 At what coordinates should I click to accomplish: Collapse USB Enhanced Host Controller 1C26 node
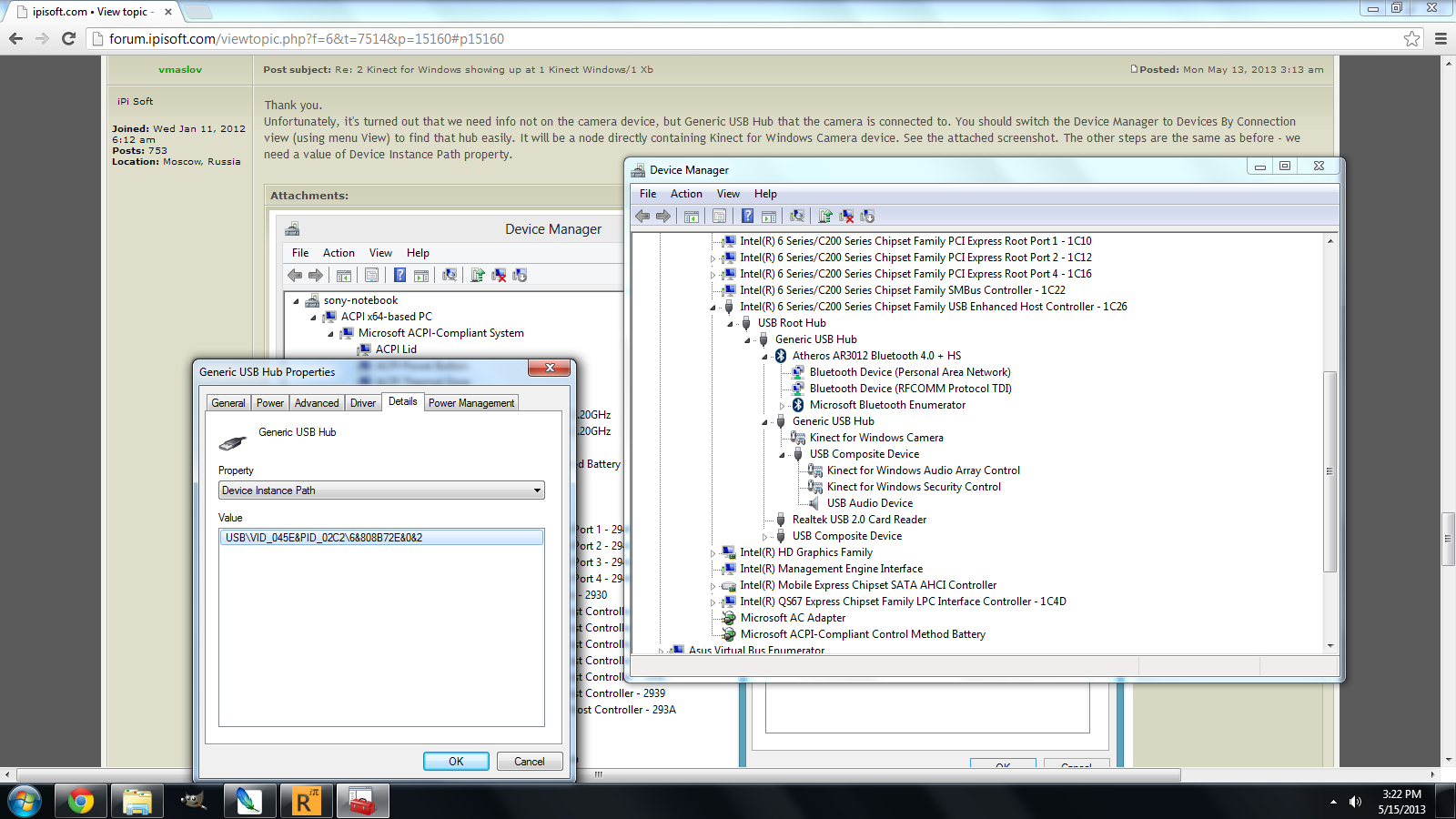713,308
